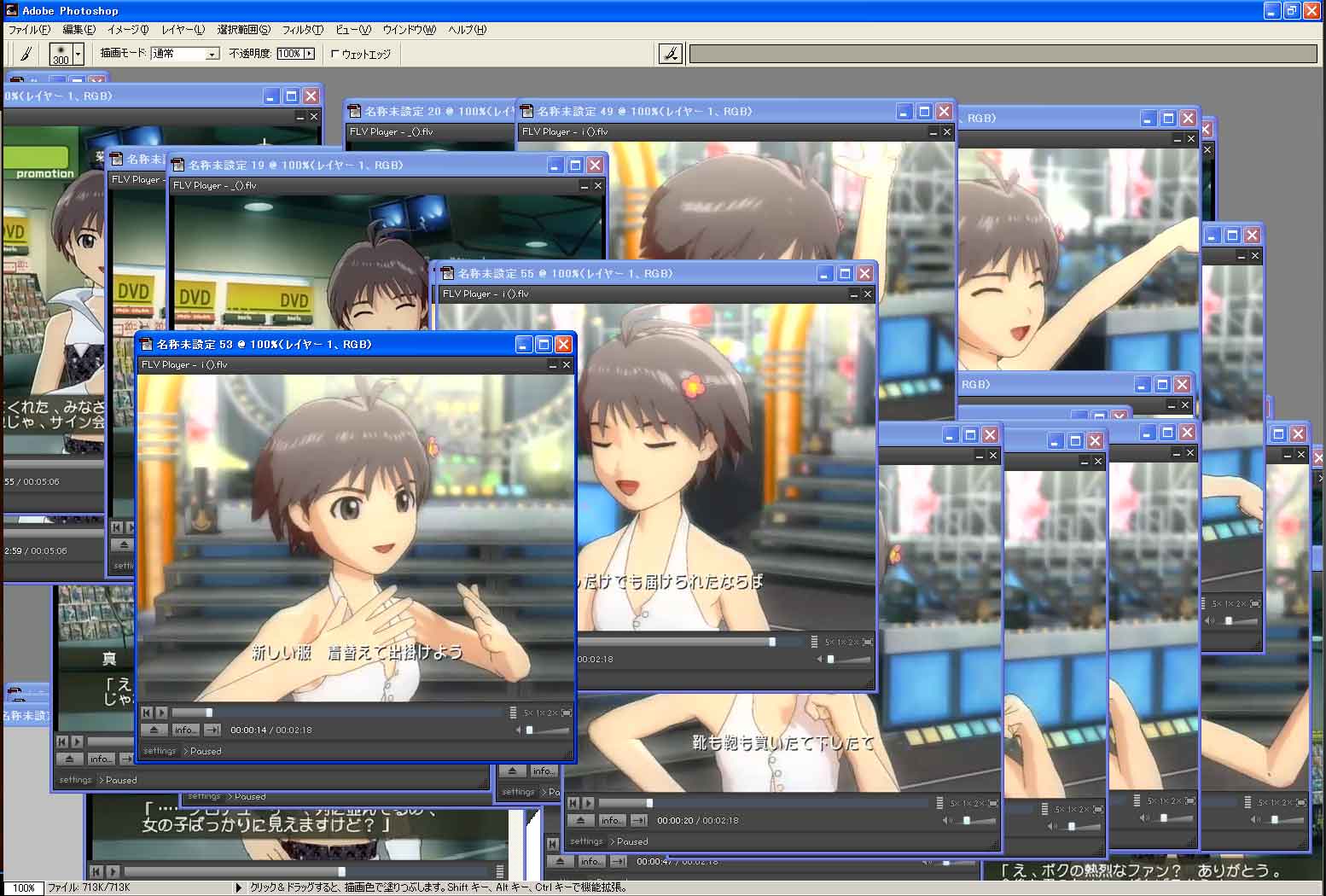
Task: Set 2x speed in 名称未設定 55 player
Action: 853,642
